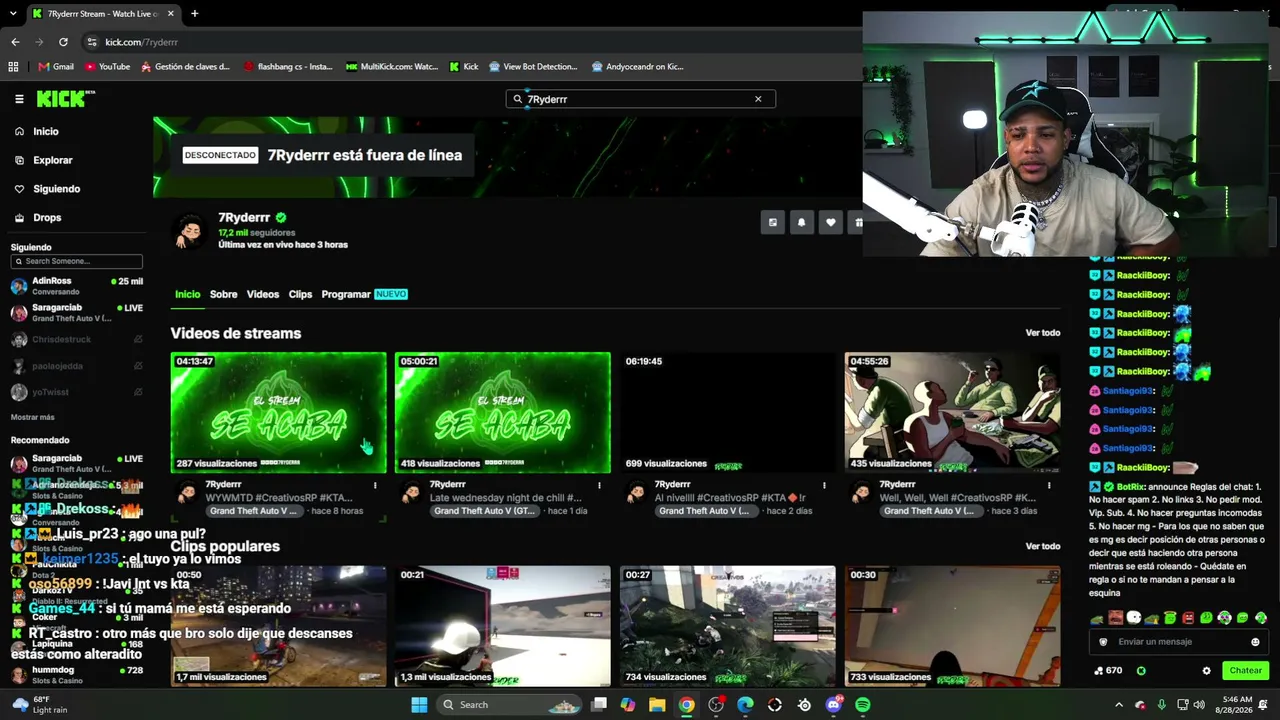Open the 06:19:45 stream video thumbnail
This screenshot has height=720, width=1280.
point(727,412)
